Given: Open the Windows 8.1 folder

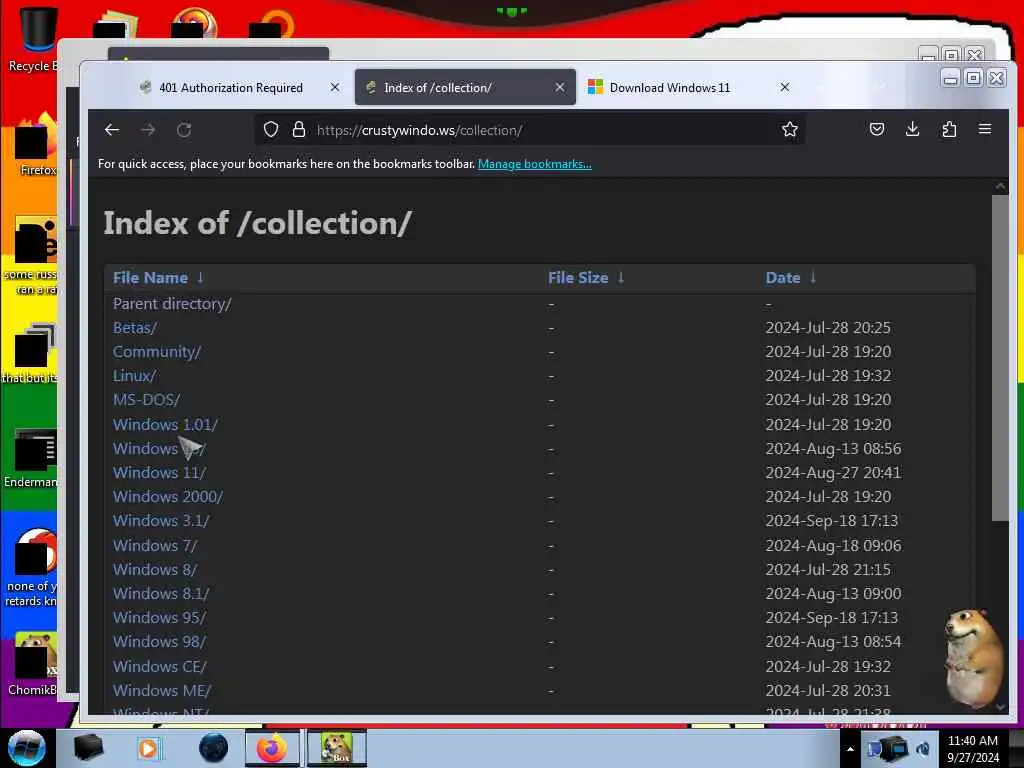Looking at the screenshot, I should tap(161, 594).
